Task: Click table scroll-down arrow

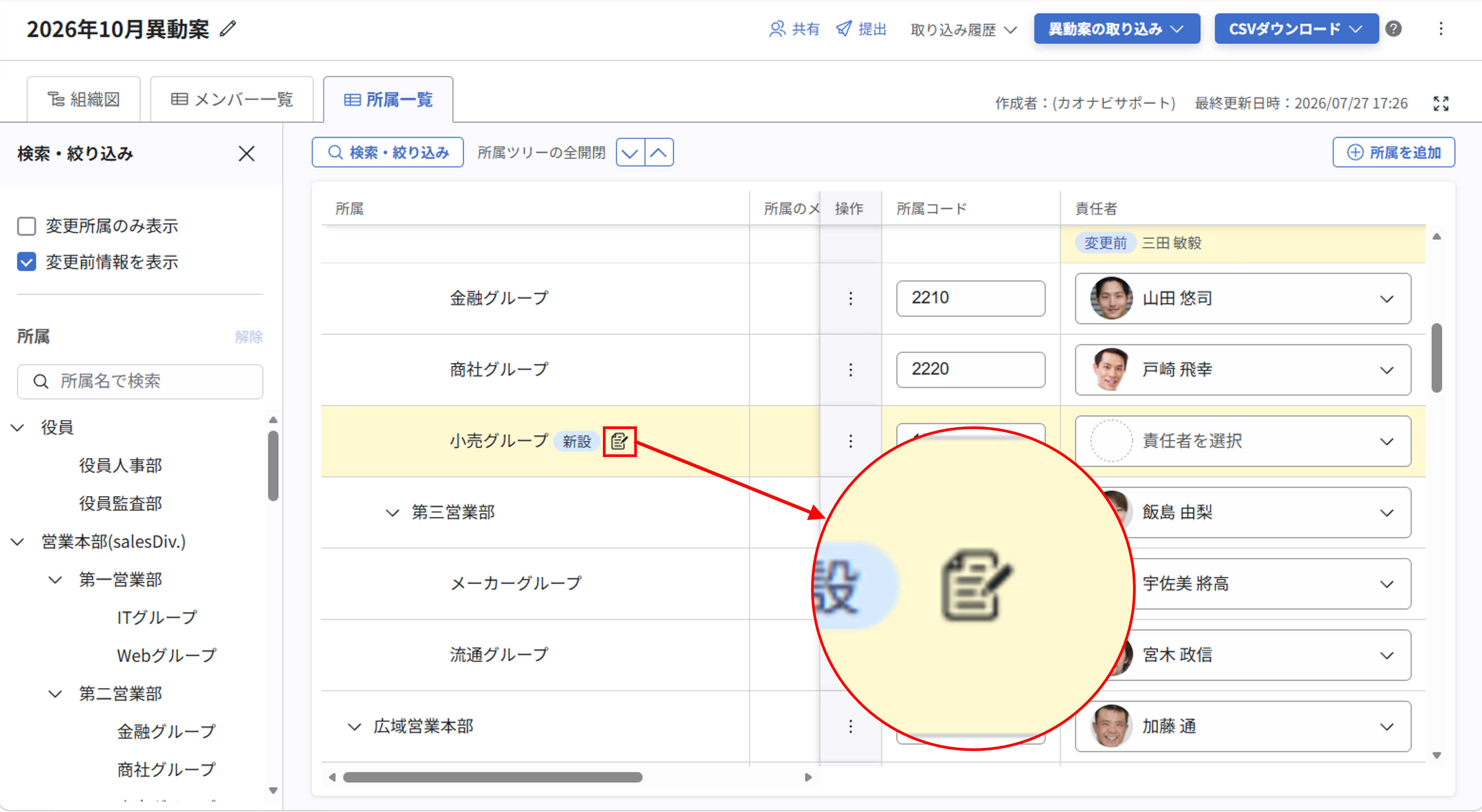Action: pos(1437,756)
